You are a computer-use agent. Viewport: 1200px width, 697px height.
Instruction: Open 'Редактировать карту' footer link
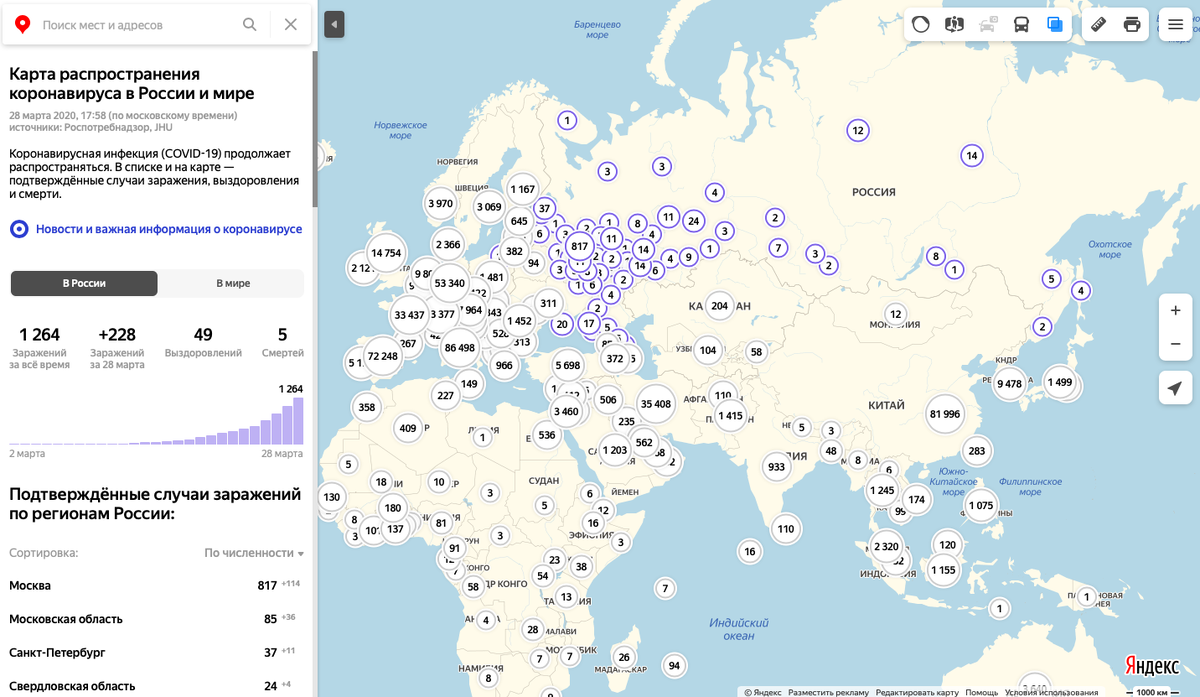[917, 692]
